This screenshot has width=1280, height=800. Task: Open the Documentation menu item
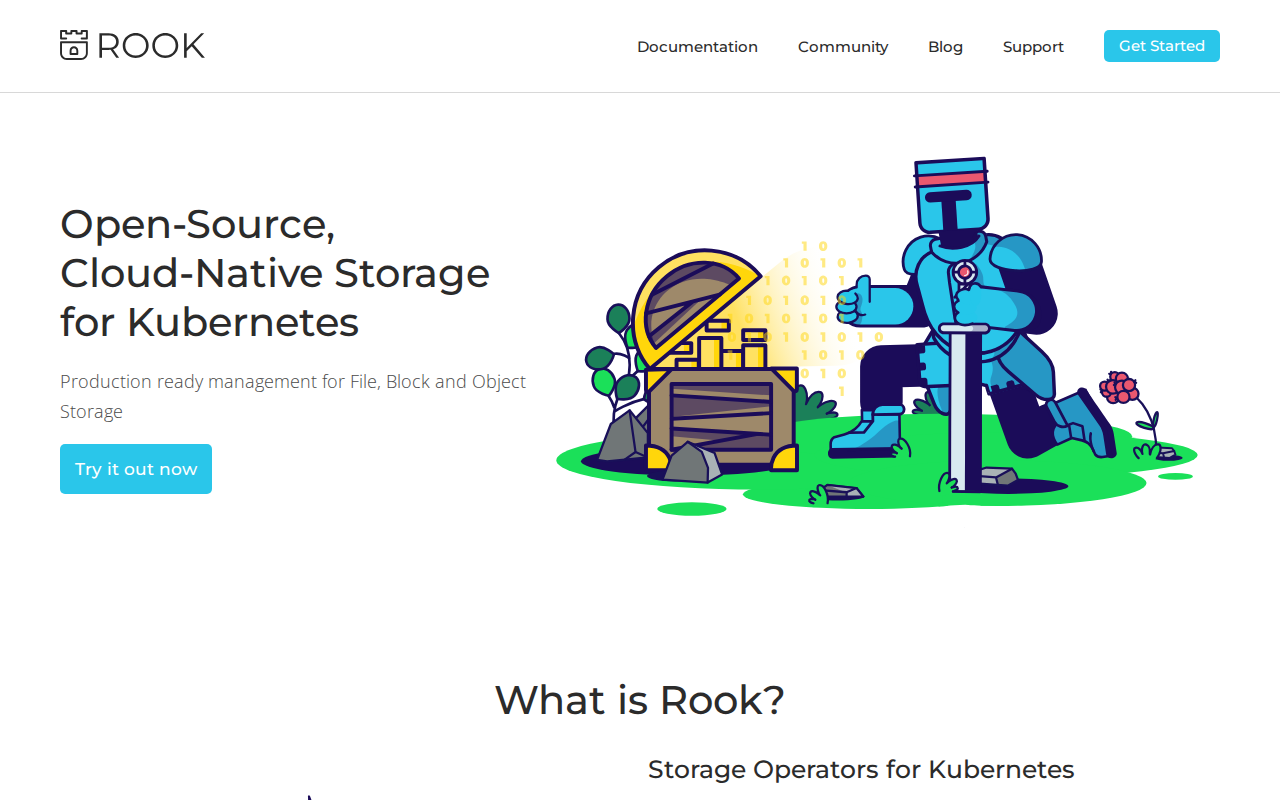point(697,47)
